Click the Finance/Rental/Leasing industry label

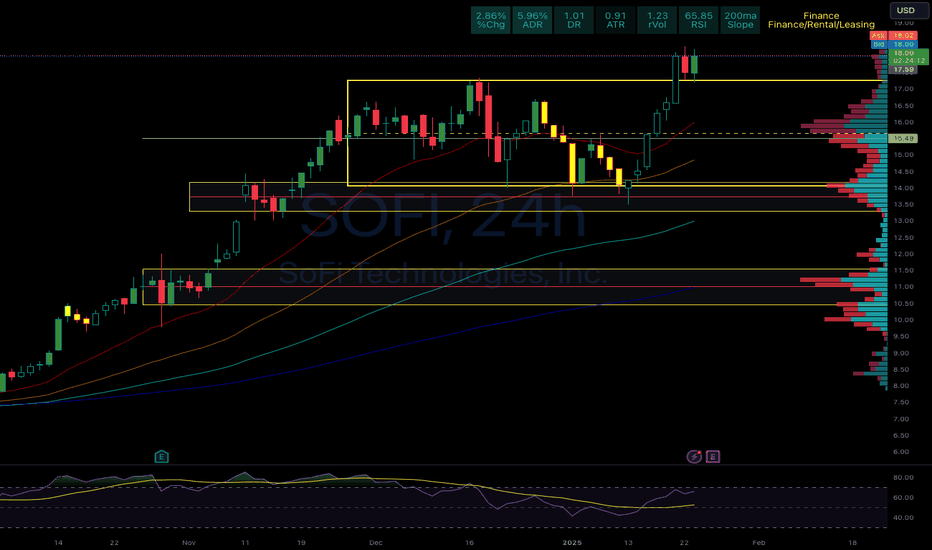pos(821,25)
